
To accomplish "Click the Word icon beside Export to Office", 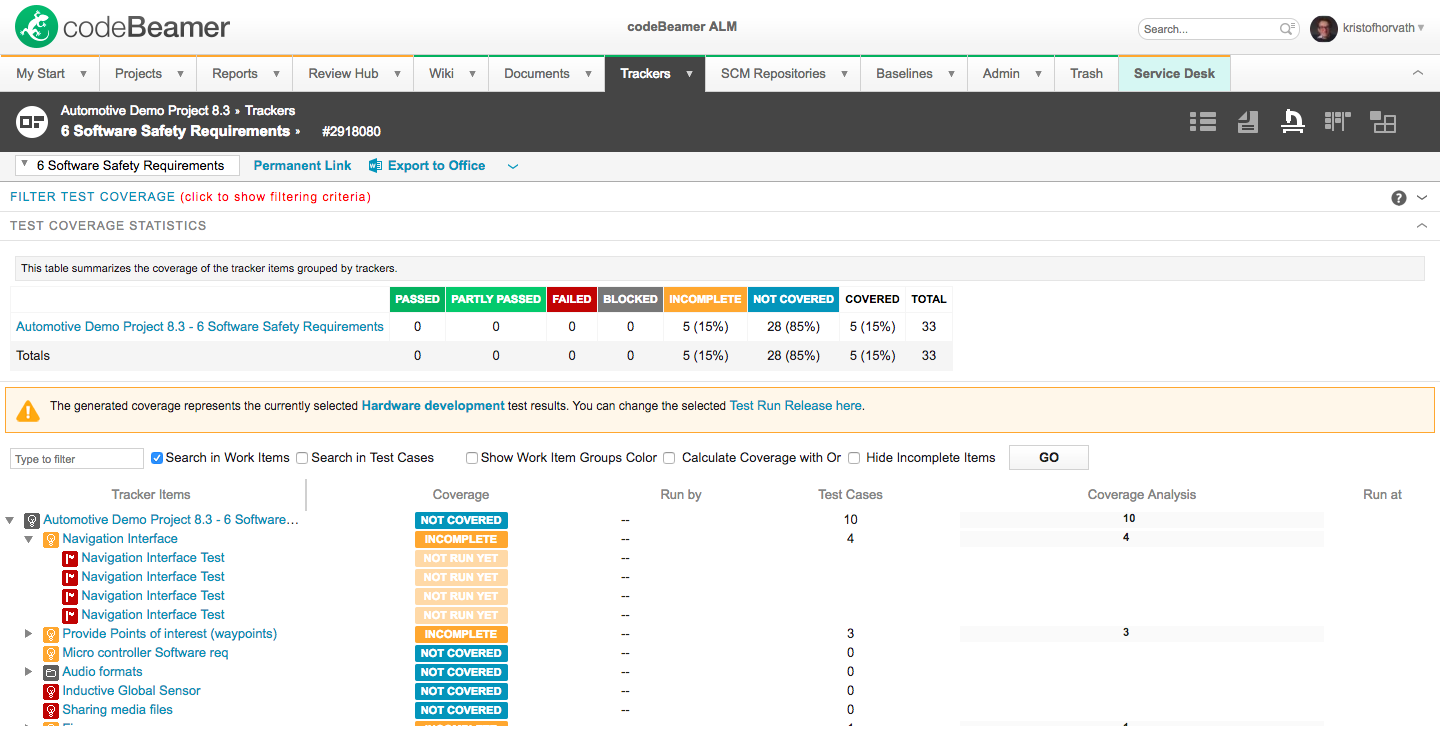I will 376,166.
